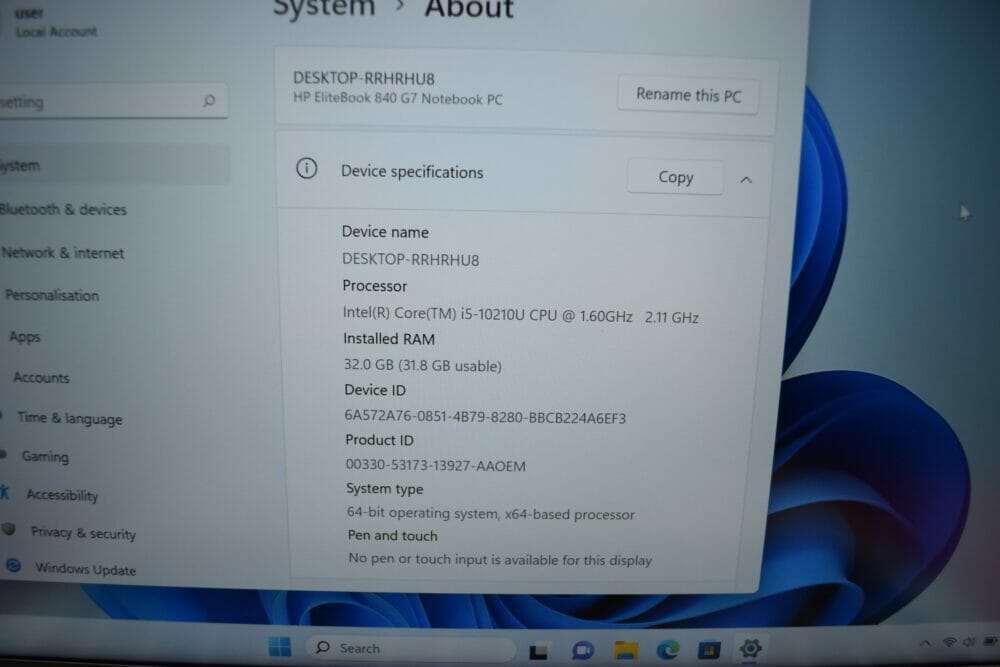Open the Accounts settings page

coord(41,377)
